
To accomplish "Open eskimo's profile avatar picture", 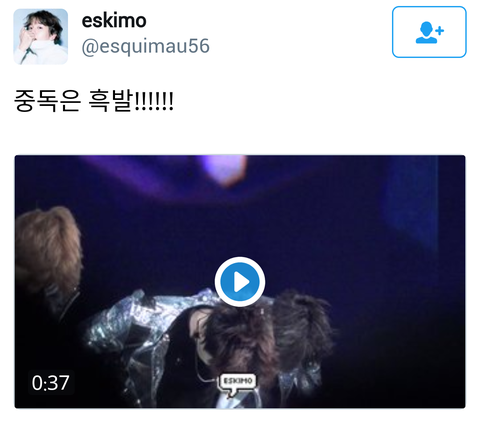I will tap(41, 36).
